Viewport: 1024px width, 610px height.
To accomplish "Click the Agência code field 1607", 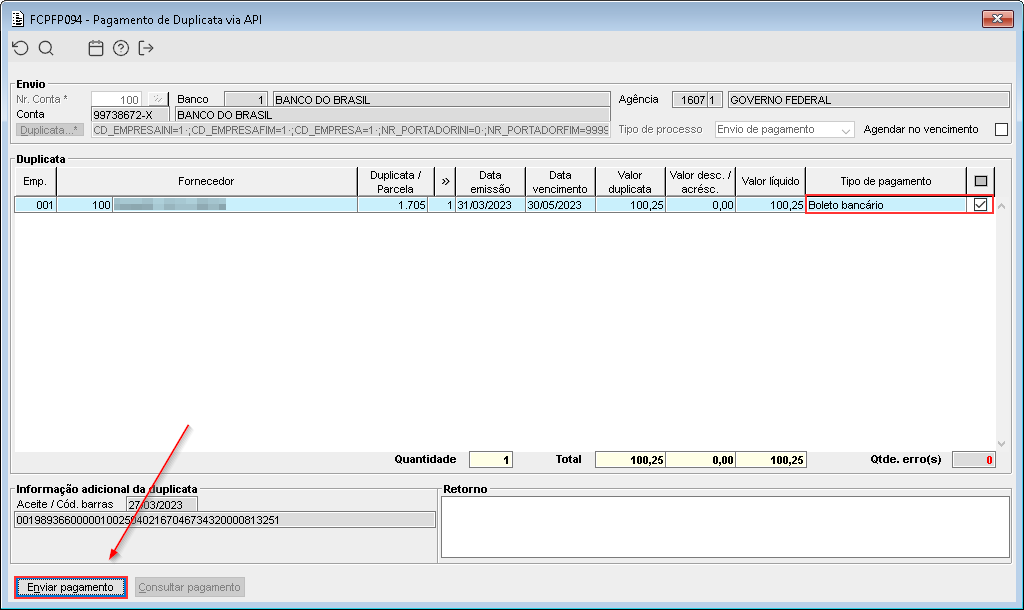I will [x=689, y=100].
